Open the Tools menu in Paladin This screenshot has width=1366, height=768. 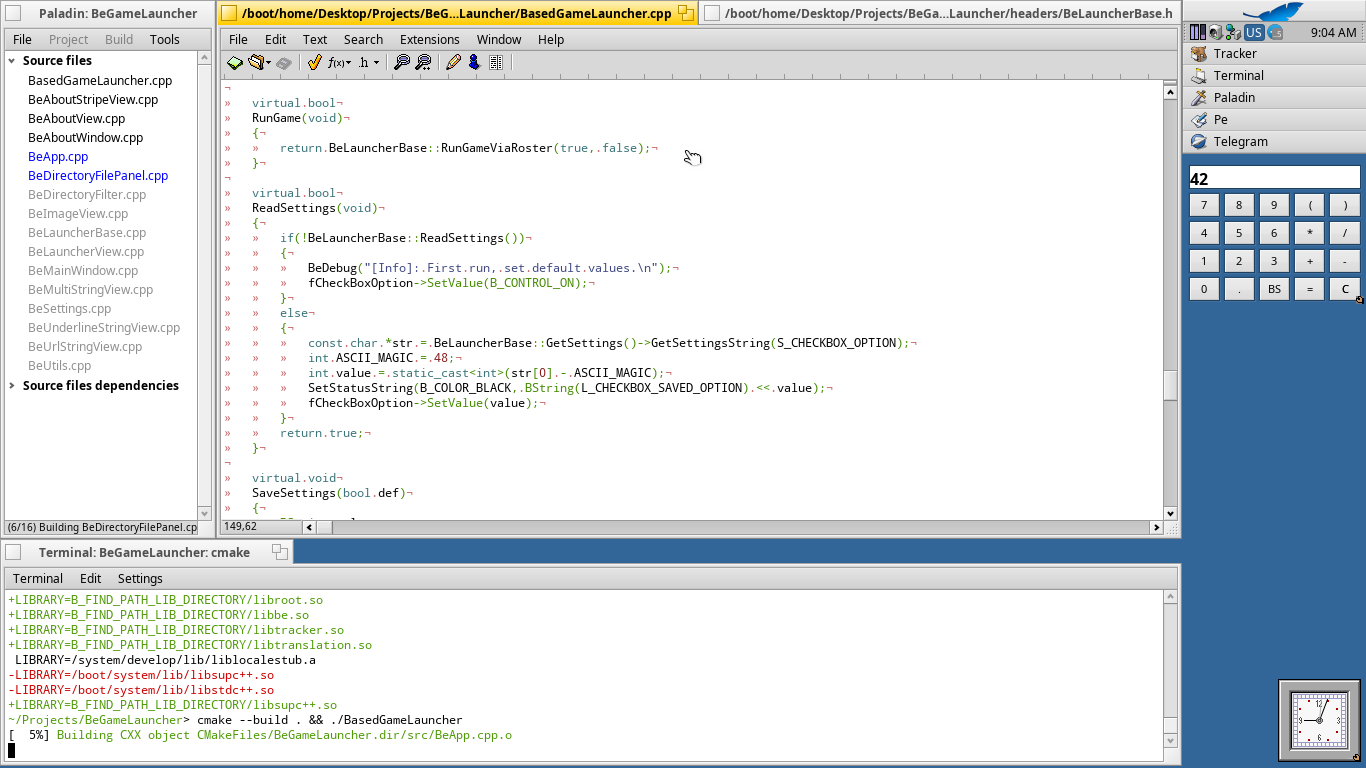[x=165, y=40]
